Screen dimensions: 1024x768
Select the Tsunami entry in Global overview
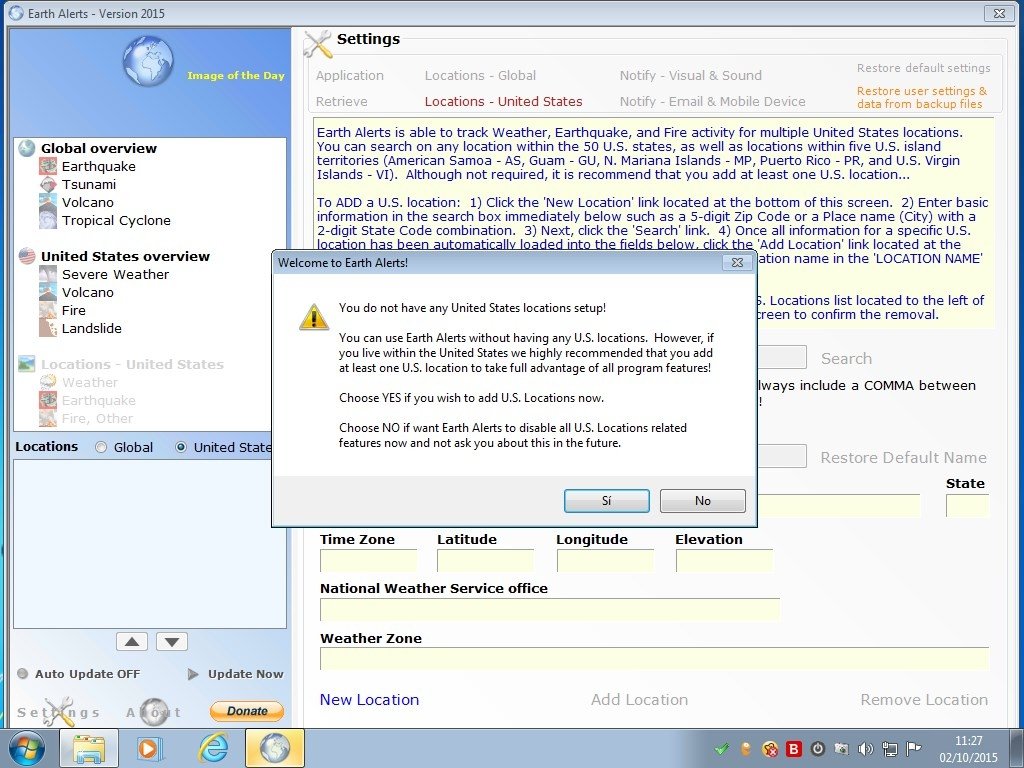pyautogui.click(x=89, y=185)
